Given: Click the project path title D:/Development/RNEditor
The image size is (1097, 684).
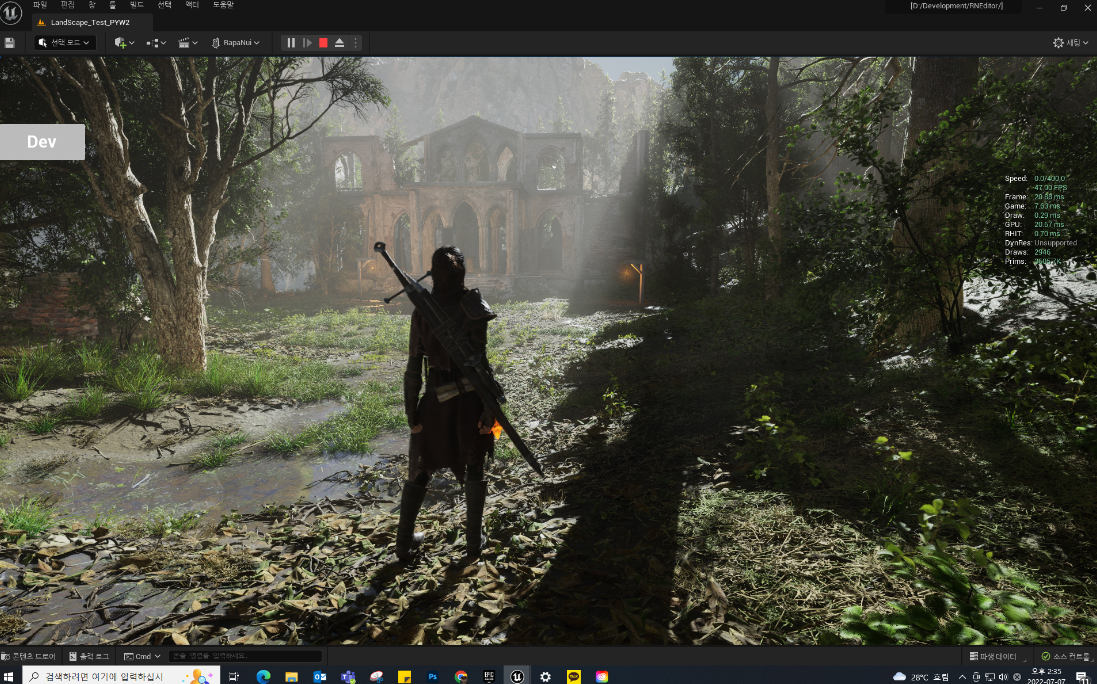Looking at the screenshot, I should coord(956,6).
